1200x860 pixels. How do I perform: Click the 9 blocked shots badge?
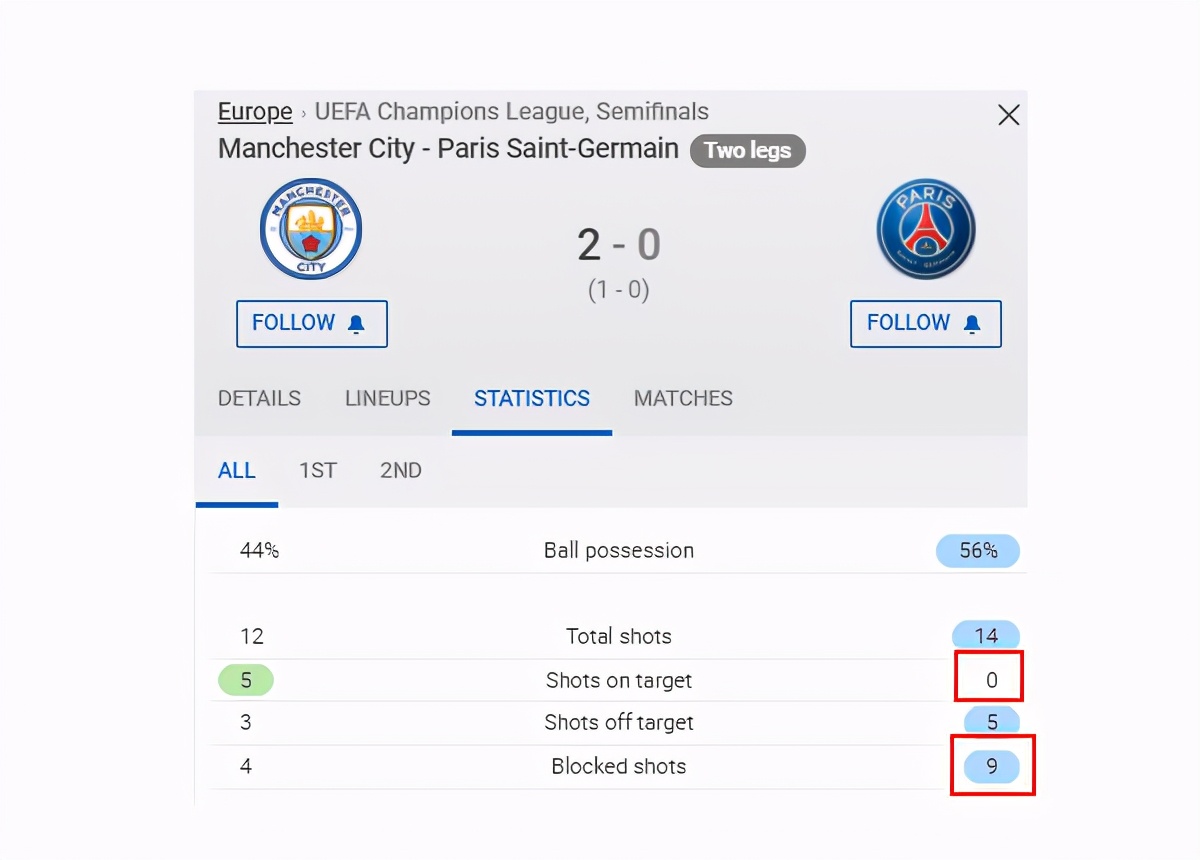click(x=991, y=767)
